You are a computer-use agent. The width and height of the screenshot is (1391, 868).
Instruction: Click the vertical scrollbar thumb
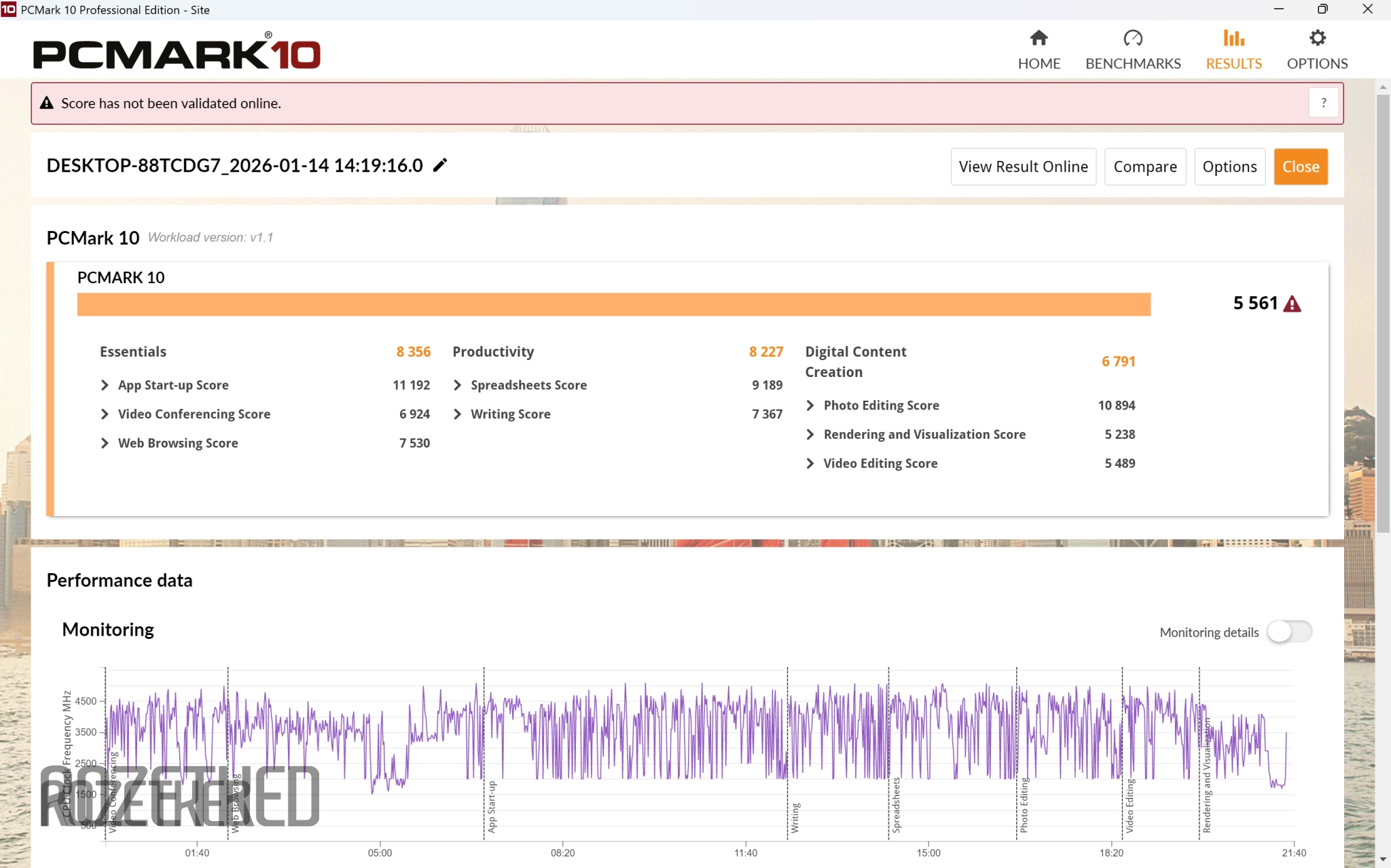(x=1382, y=312)
